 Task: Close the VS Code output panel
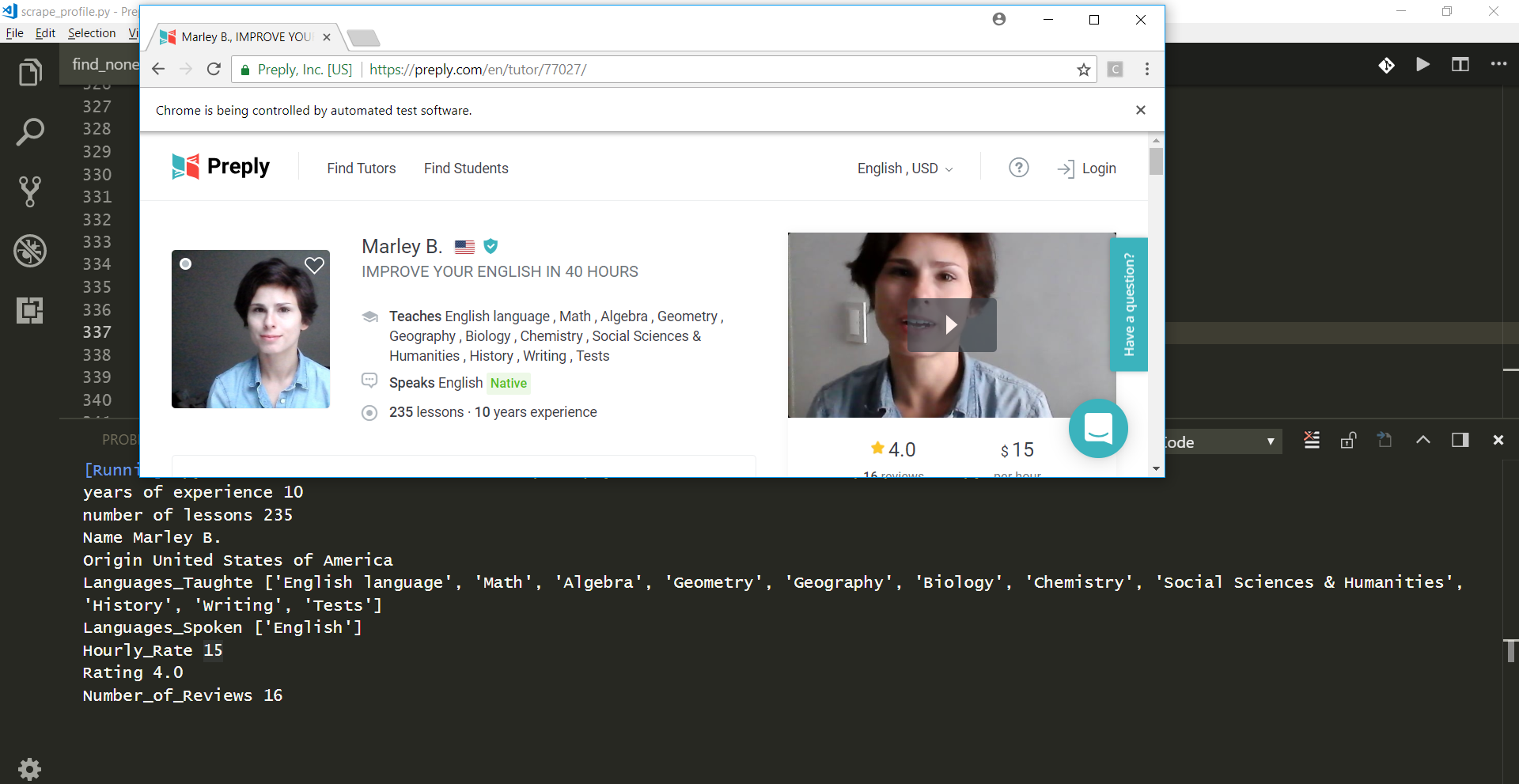[x=1498, y=440]
